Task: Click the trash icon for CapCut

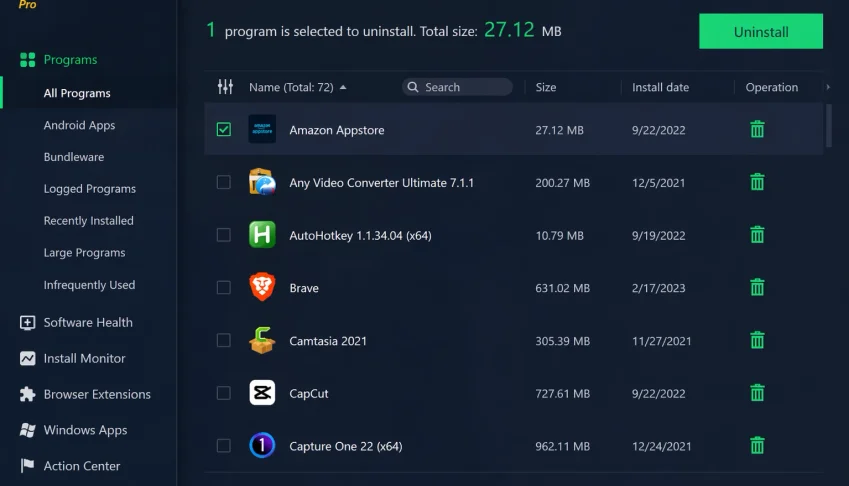Action: (x=757, y=393)
